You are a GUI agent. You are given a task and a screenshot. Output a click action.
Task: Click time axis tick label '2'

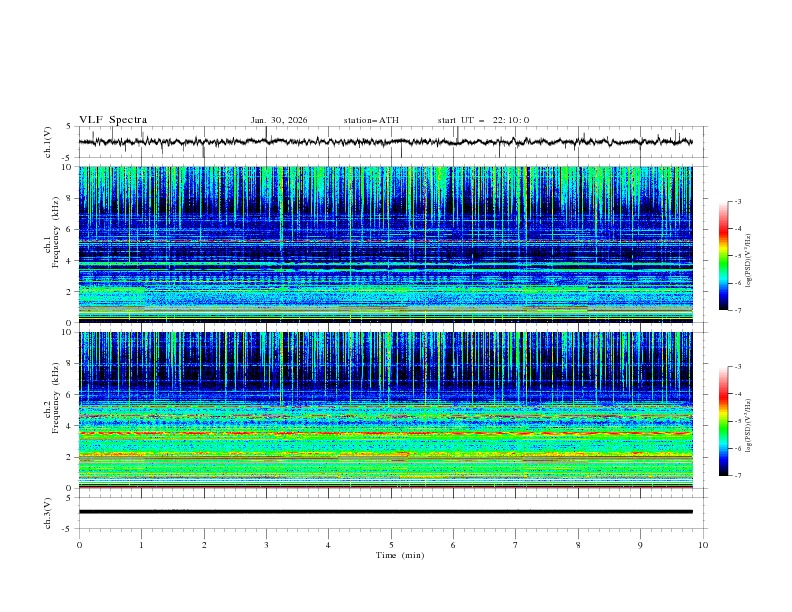204,545
